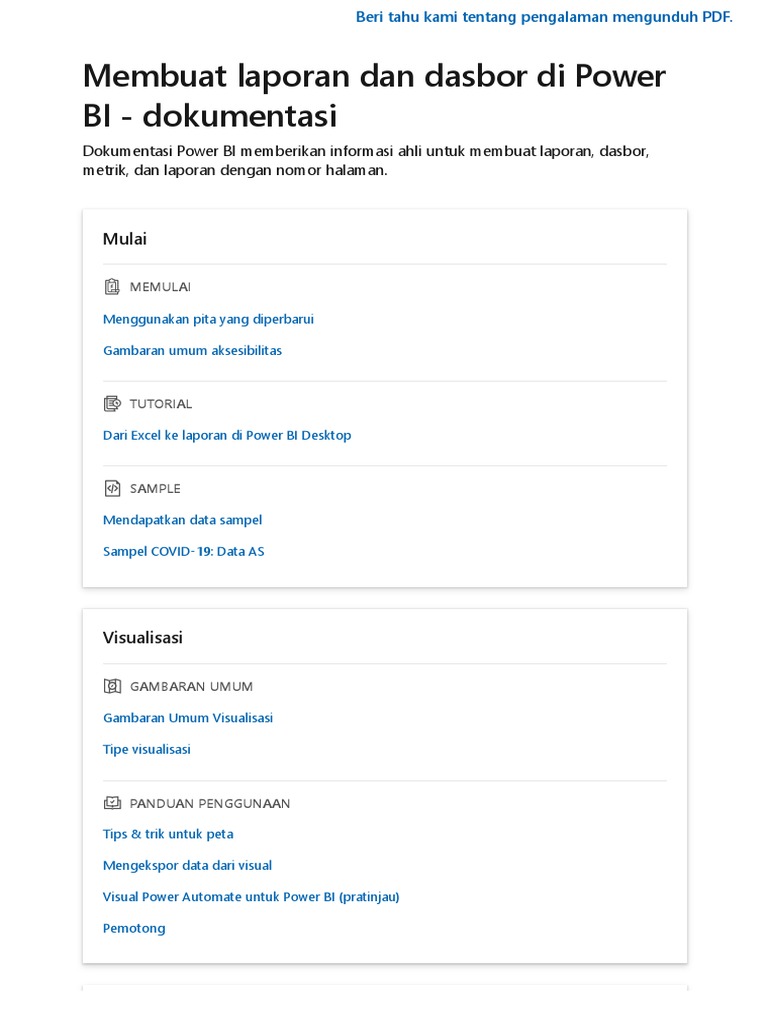Click the Mulai card heading
This screenshot has height=1024, width=768.
click(x=125, y=239)
